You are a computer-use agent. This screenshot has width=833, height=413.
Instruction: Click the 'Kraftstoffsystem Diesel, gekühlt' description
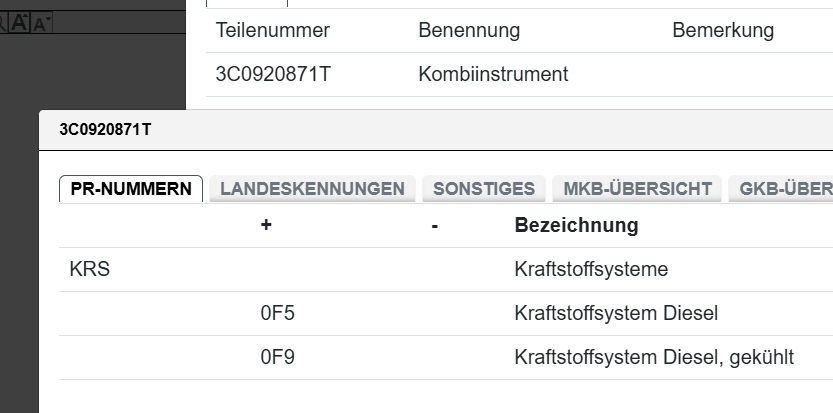[x=654, y=357]
